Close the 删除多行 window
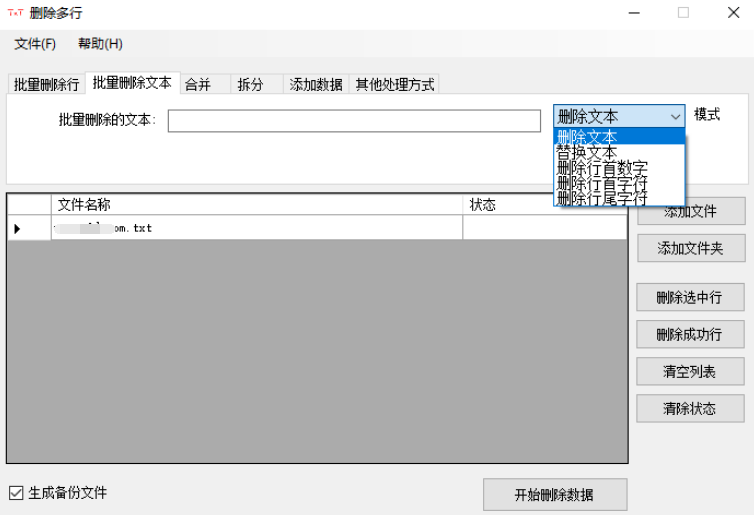Screen dimensions: 754x515 tap(733, 13)
